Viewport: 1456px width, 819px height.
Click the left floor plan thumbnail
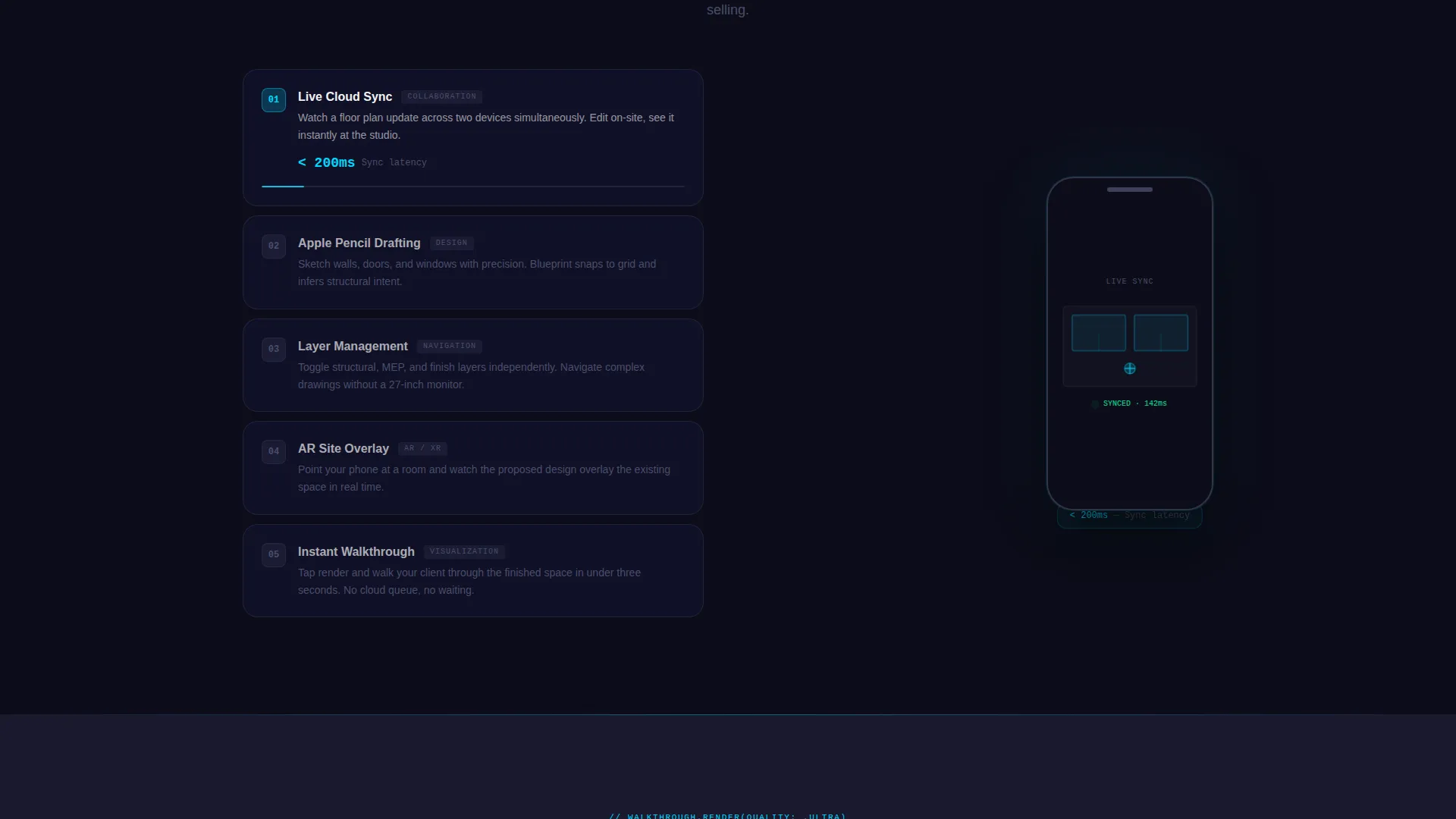[x=1099, y=333]
